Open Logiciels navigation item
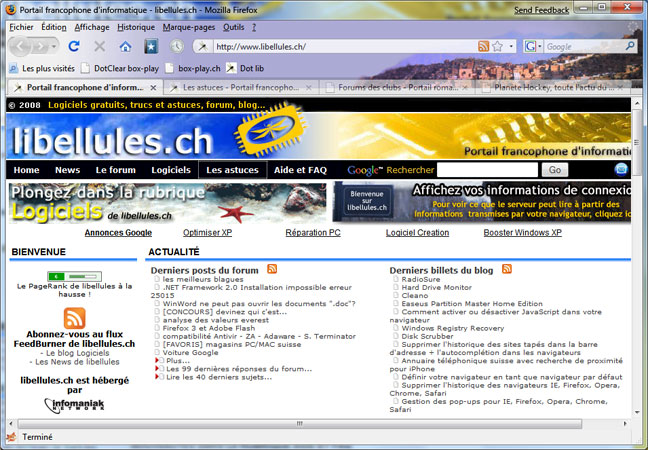Screen dimensions: 648x450 point(171,170)
